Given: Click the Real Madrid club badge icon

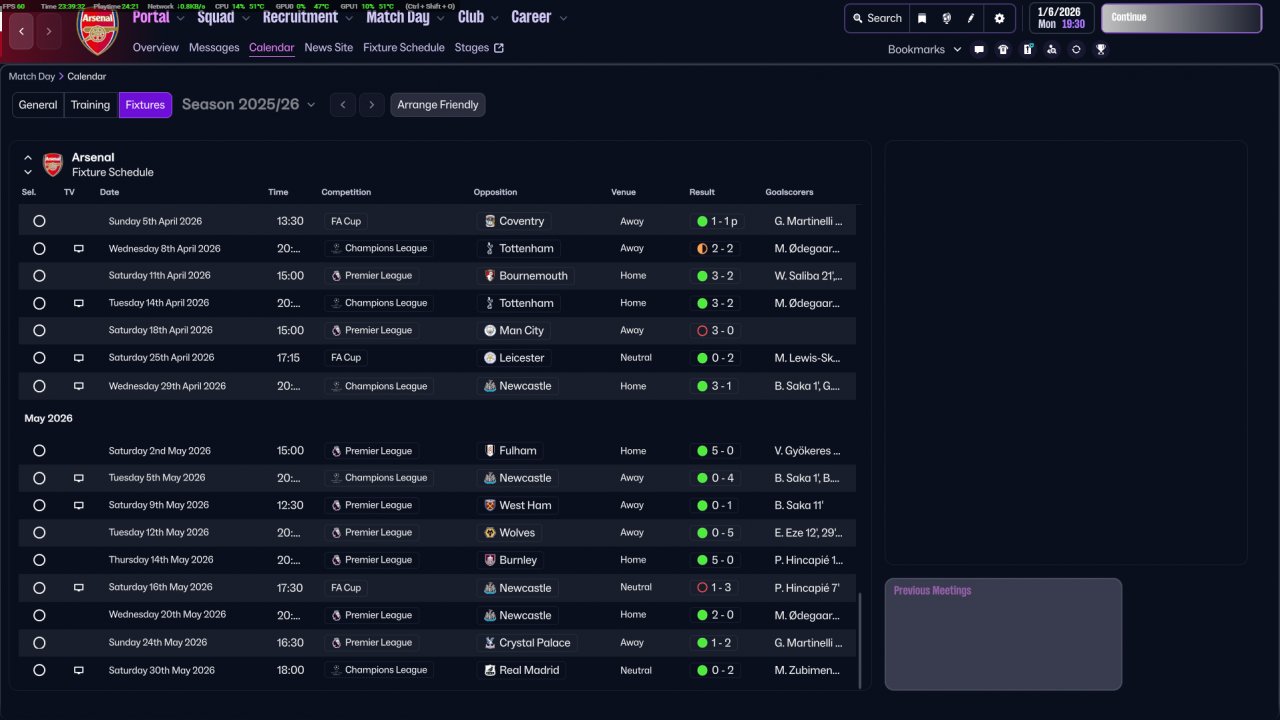Looking at the screenshot, I should 490,670.
